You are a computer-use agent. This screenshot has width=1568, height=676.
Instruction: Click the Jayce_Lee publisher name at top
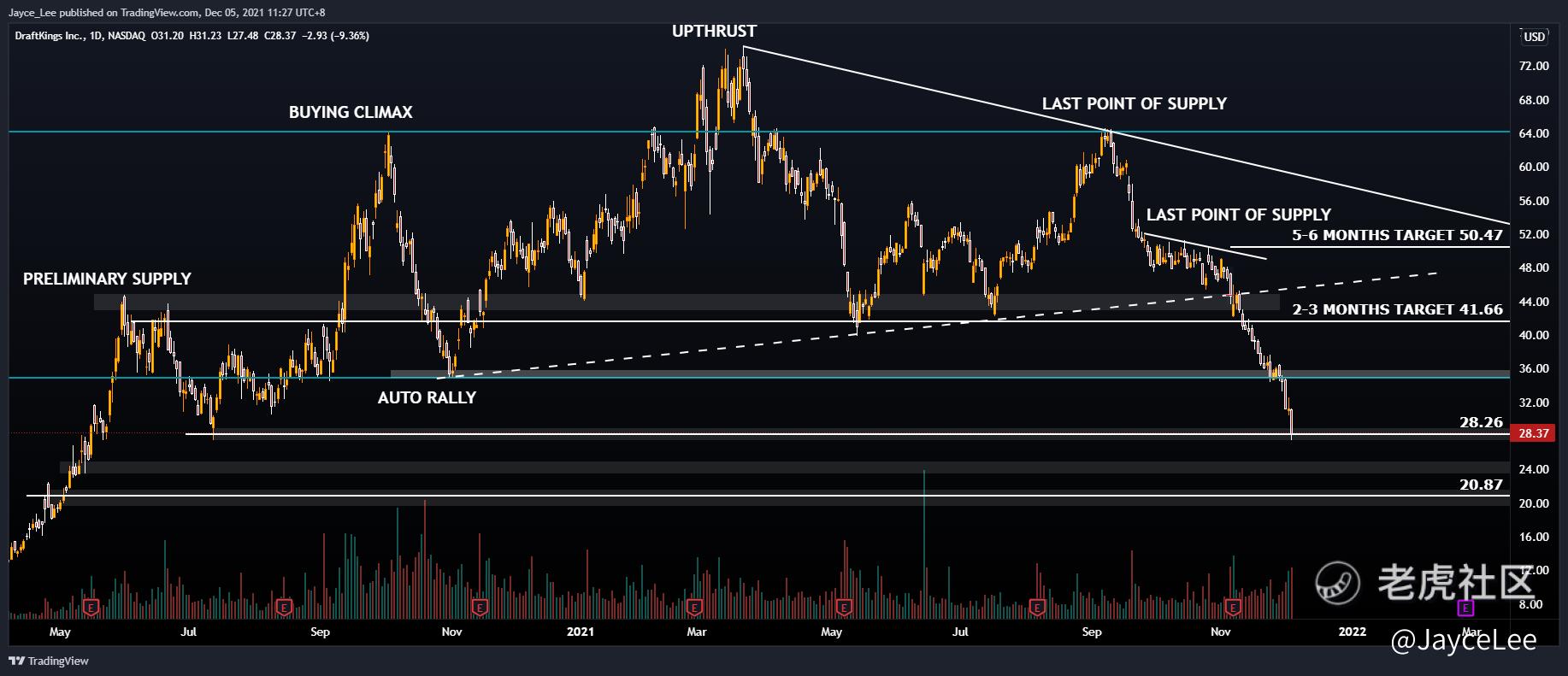[31, 12]
